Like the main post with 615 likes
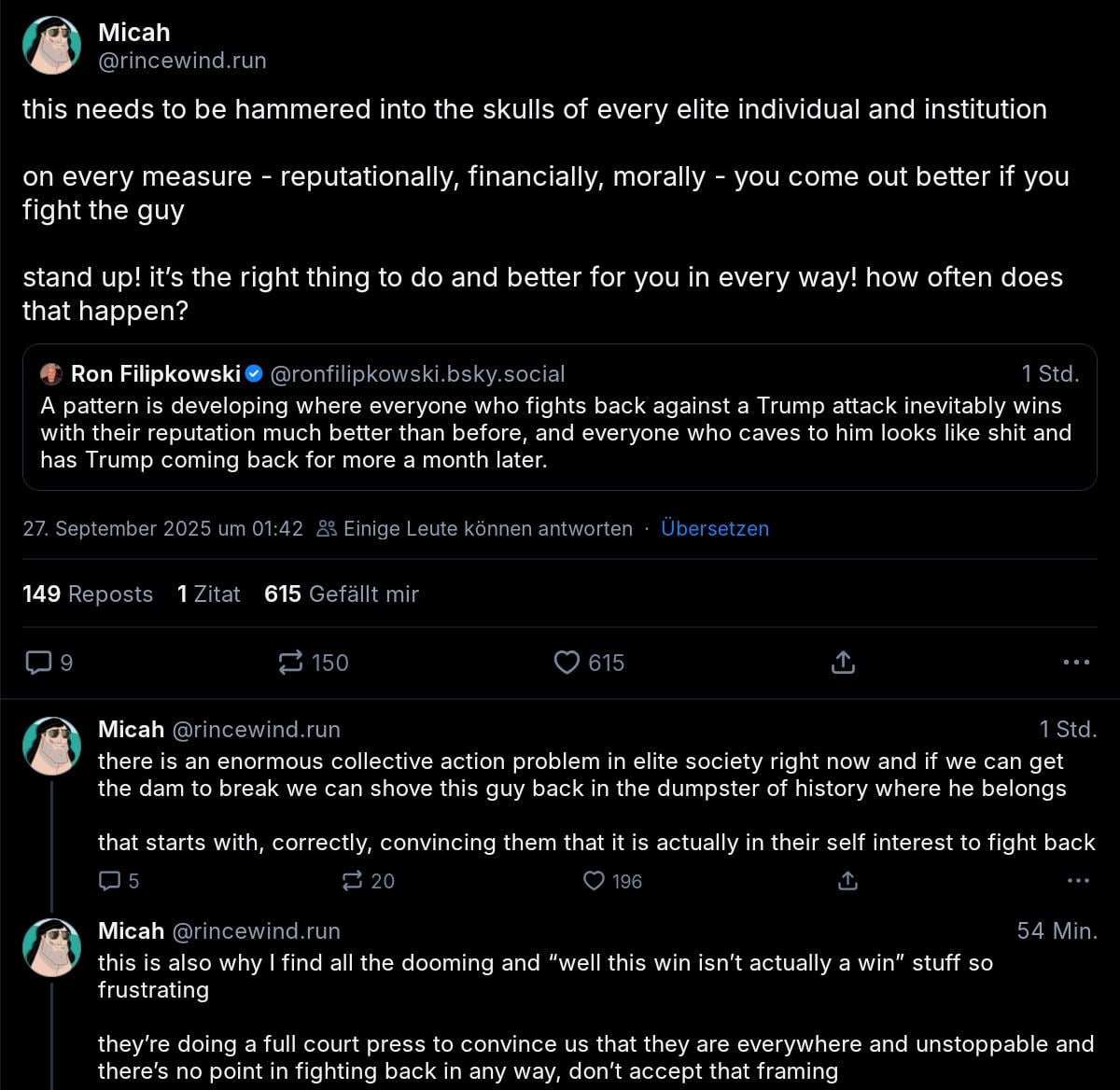 [x=589, y=663]
